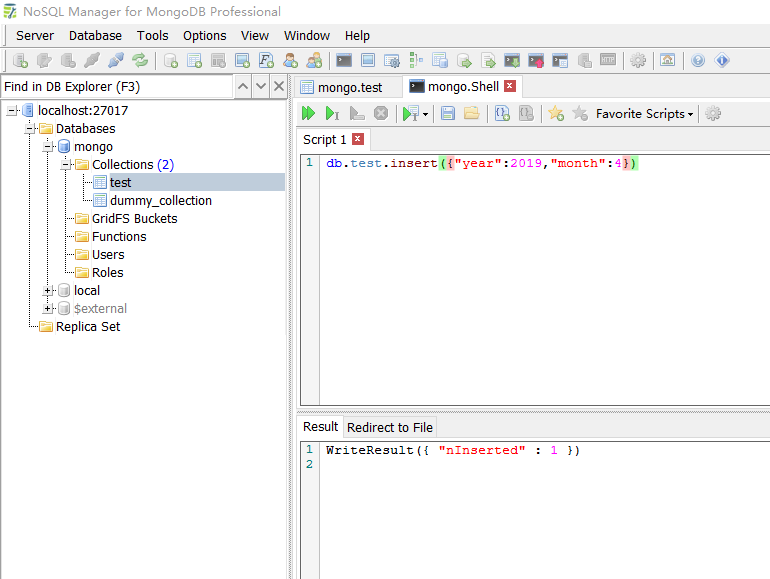This screenshot has height=579, width=770.
Task: Select the dummy_collection tree item
Action: click(x=161, y=200)
